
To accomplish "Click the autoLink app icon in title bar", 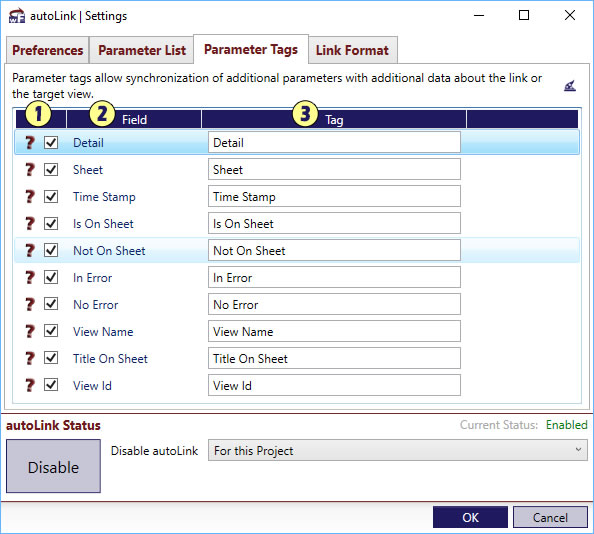I will click(x=17, y=16).
